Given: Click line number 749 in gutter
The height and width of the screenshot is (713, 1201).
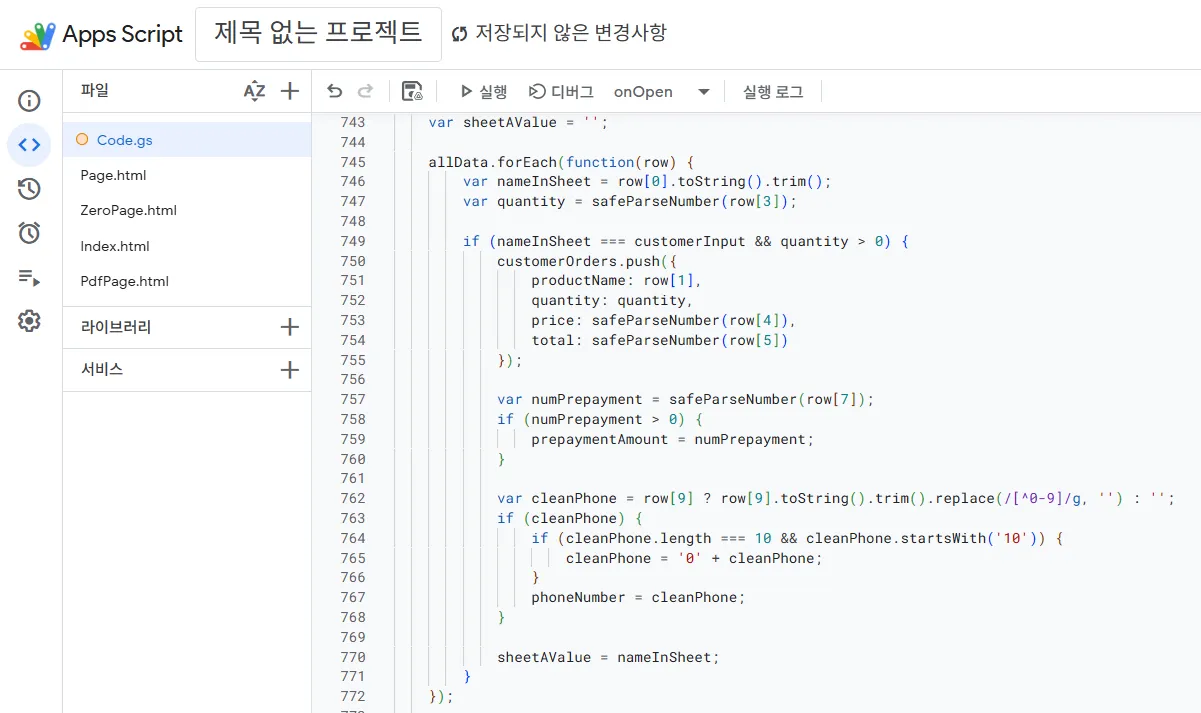Looking at the screenshot, I should click(353, 241).
